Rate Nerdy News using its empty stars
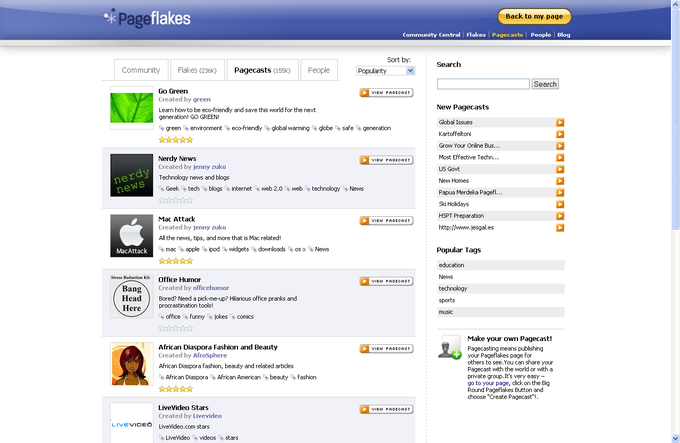This screenshot has width=680, height=443. (x=176, y=200)
